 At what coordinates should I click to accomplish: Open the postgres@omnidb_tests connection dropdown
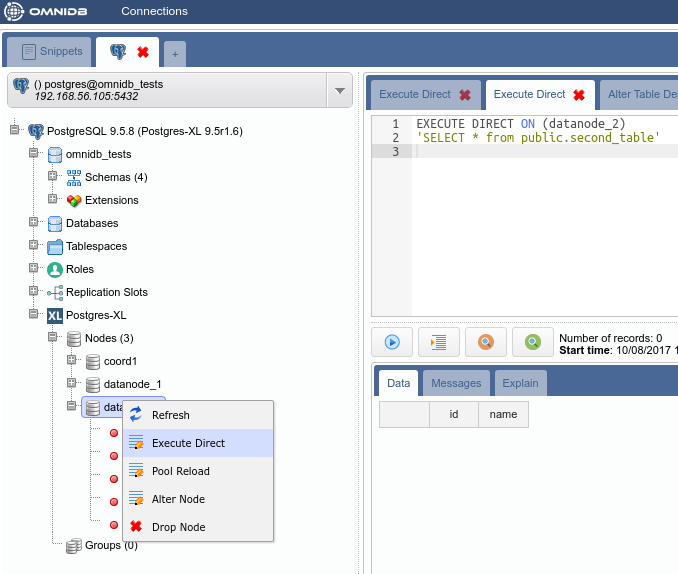340,90
